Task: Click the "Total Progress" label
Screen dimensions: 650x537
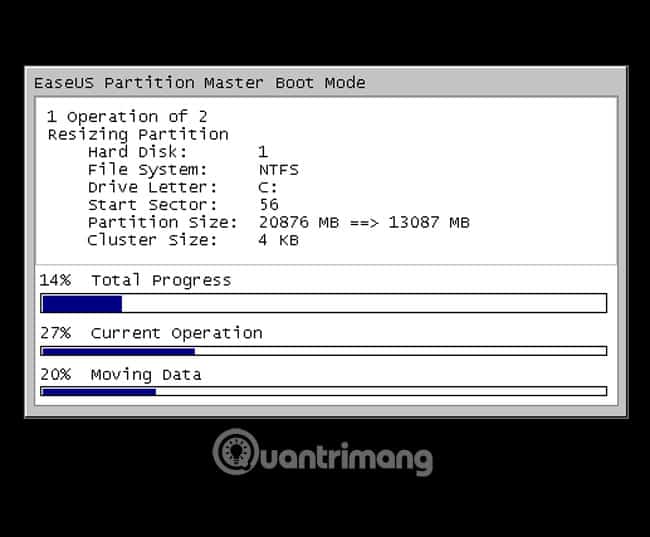Action: (161, 280)
